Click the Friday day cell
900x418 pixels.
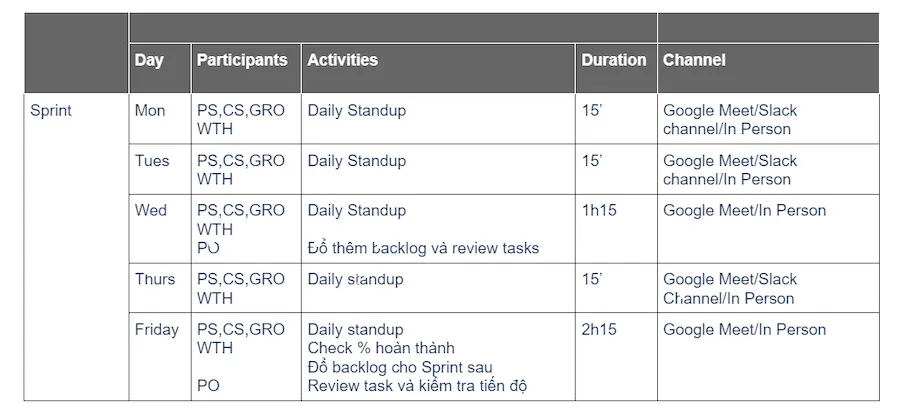(x=160, y=357)
